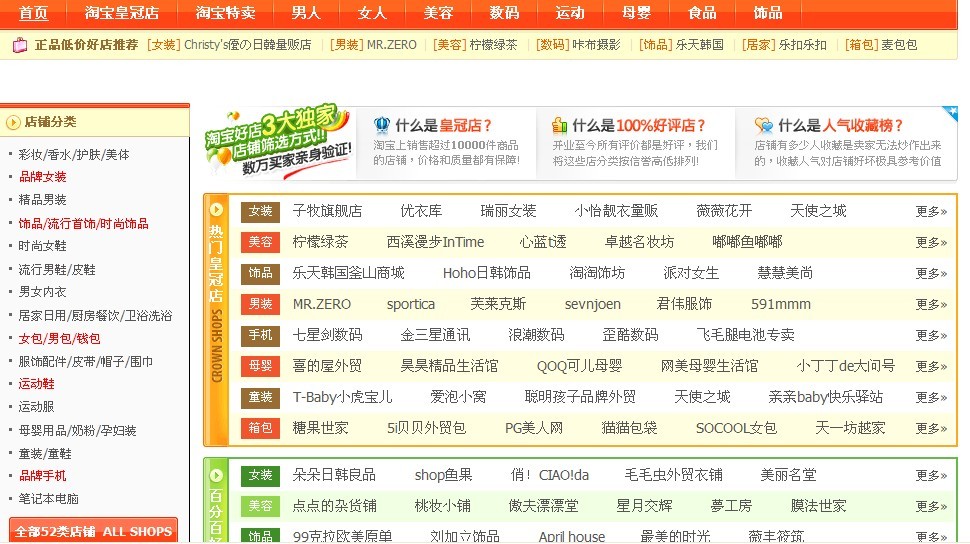The image size is (970, 544).
Task: Go to the 数码 navigation tab
Action: tap(504, 13)
